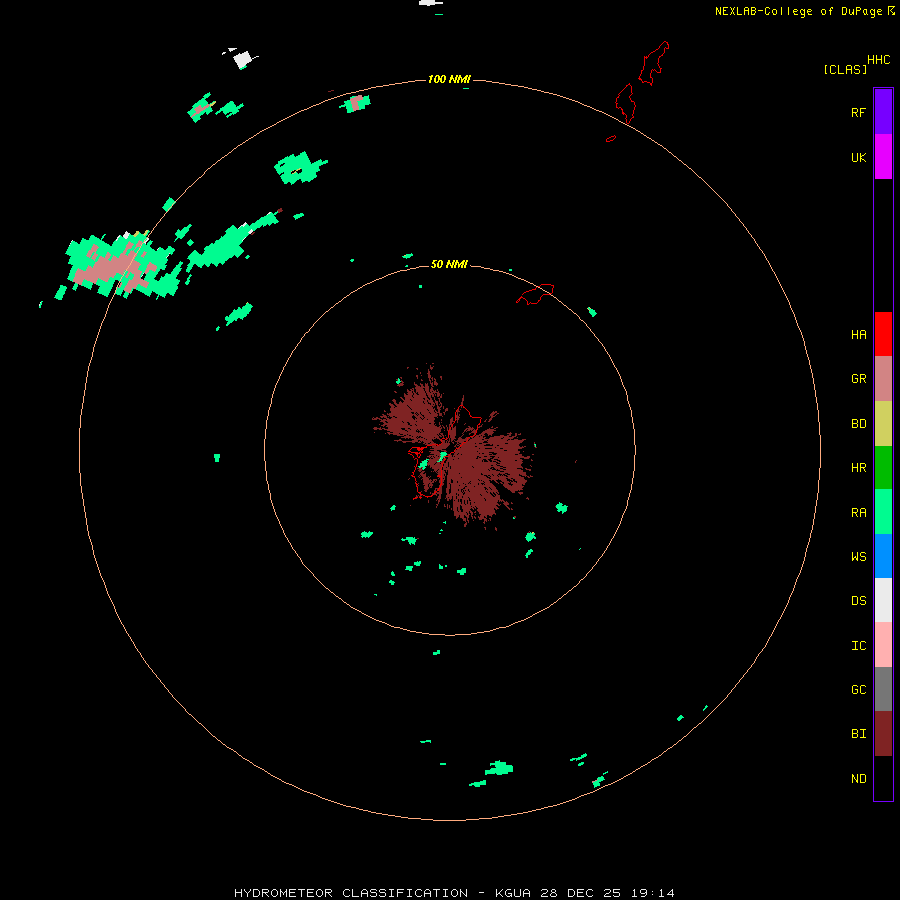Click the large graupel cell crossing the 100 NMI ring
900x900 pixels.
(x=118, y=265)
